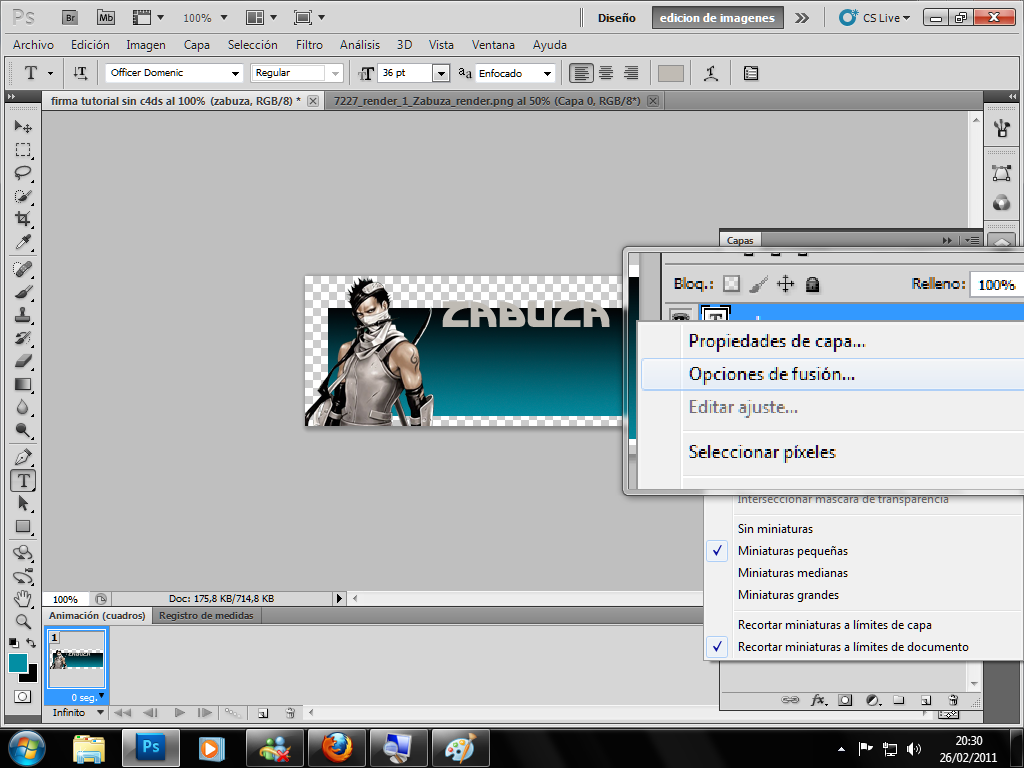This screenshot has width=1024, height=768.
Task: Select the Move tool
Action: click(x=23, y=126)
